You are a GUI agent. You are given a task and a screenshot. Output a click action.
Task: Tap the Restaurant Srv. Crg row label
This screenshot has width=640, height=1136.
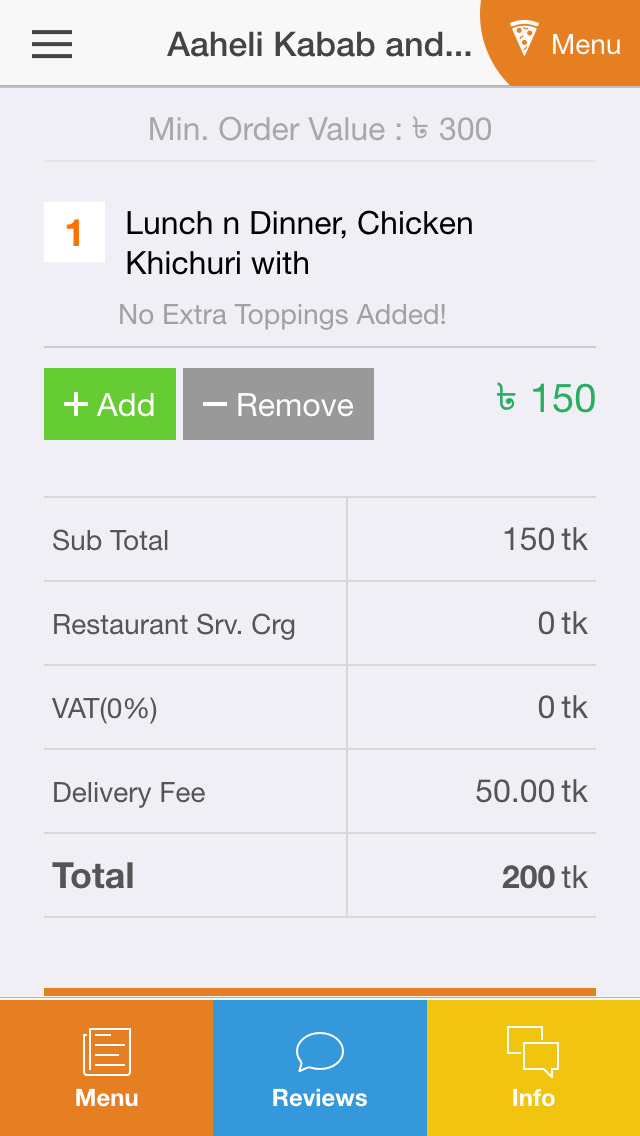click(174, 625)
